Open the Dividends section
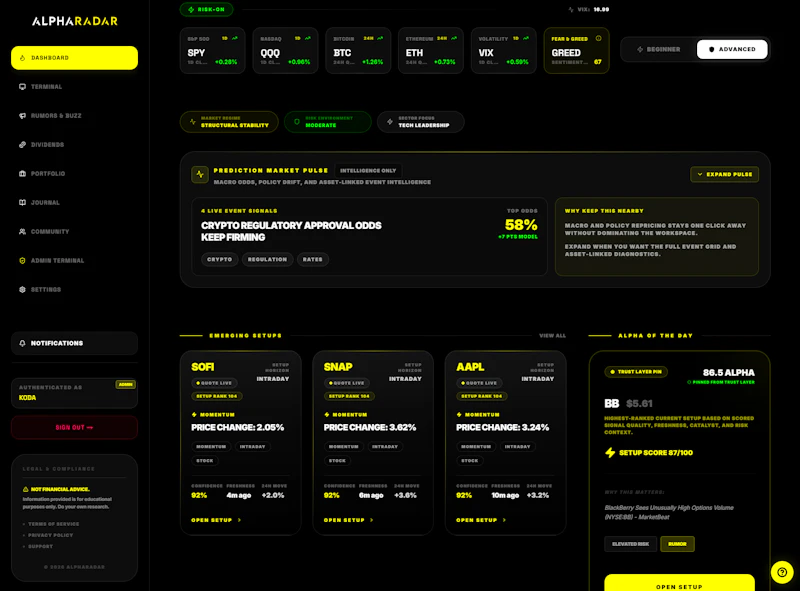Screen dimensions: 800x591 pyautogui.click(x=74, y=144)
